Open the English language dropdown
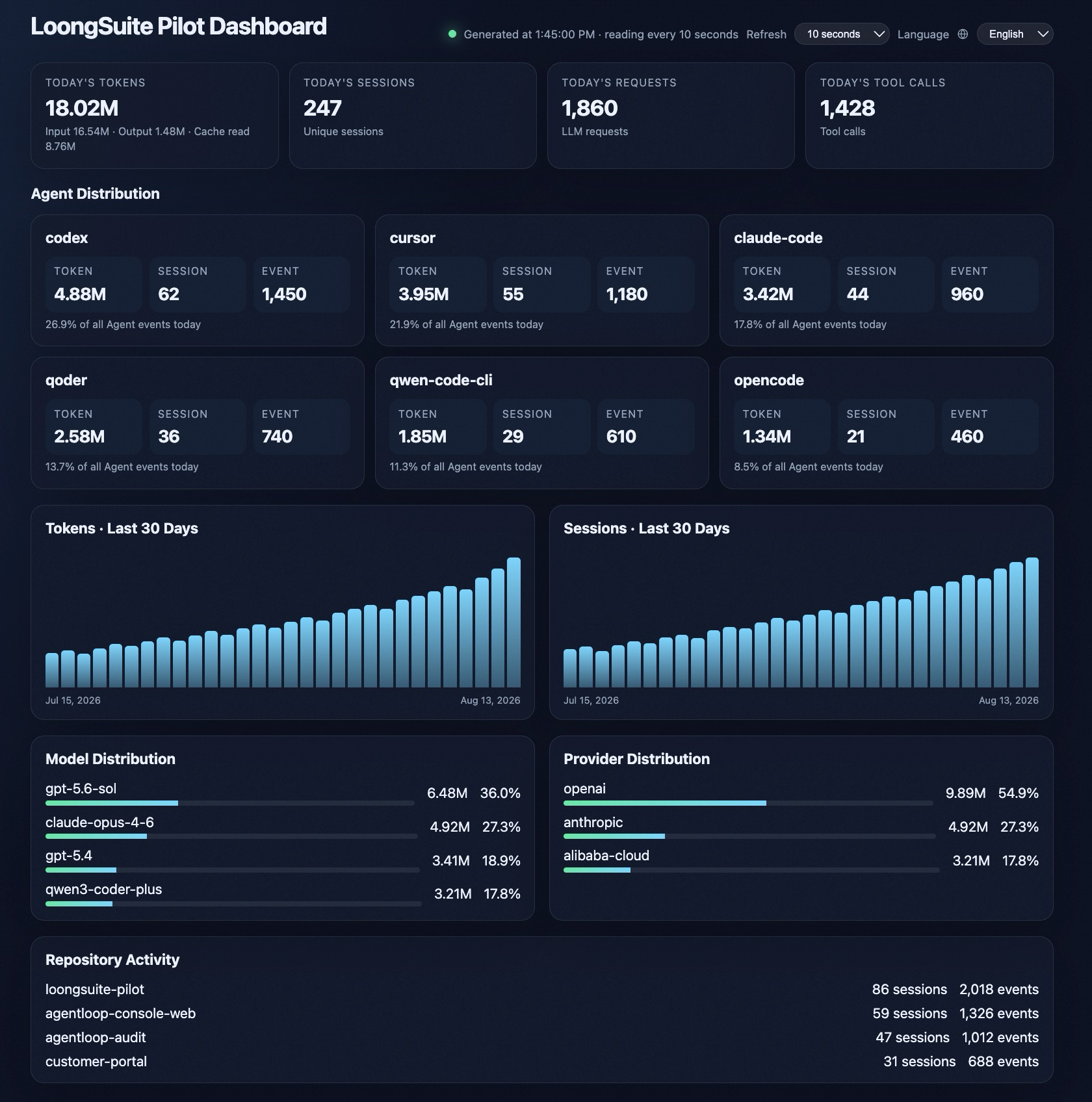Screen dimensions: 1092x1102 [1015, 34]
